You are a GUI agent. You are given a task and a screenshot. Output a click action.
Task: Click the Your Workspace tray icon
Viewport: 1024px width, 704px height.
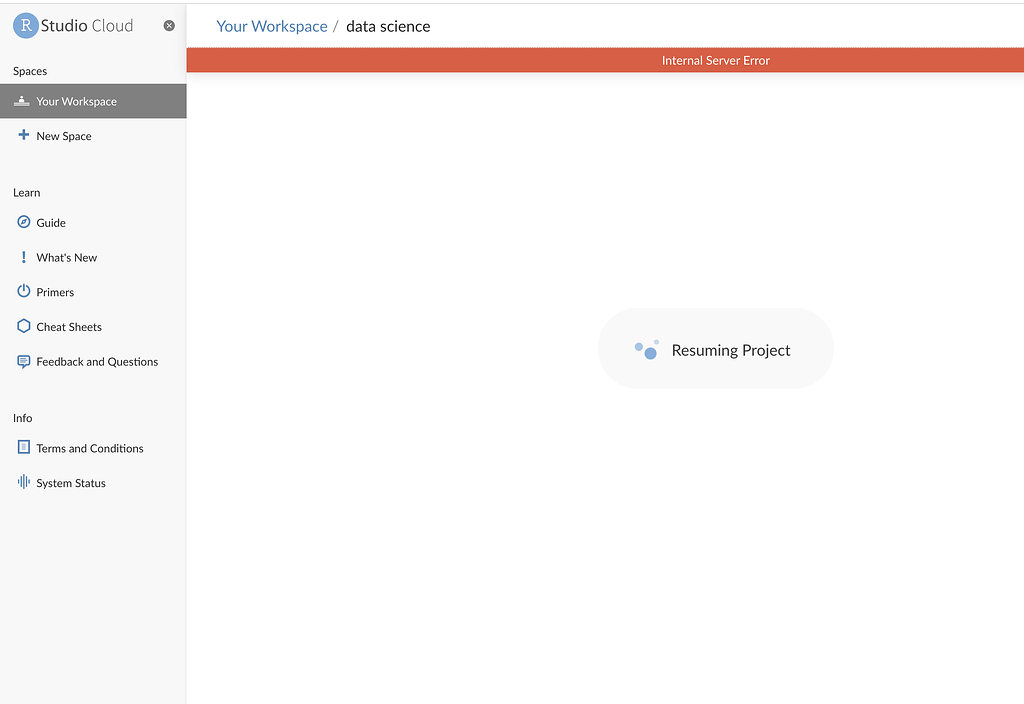[22, 101]
